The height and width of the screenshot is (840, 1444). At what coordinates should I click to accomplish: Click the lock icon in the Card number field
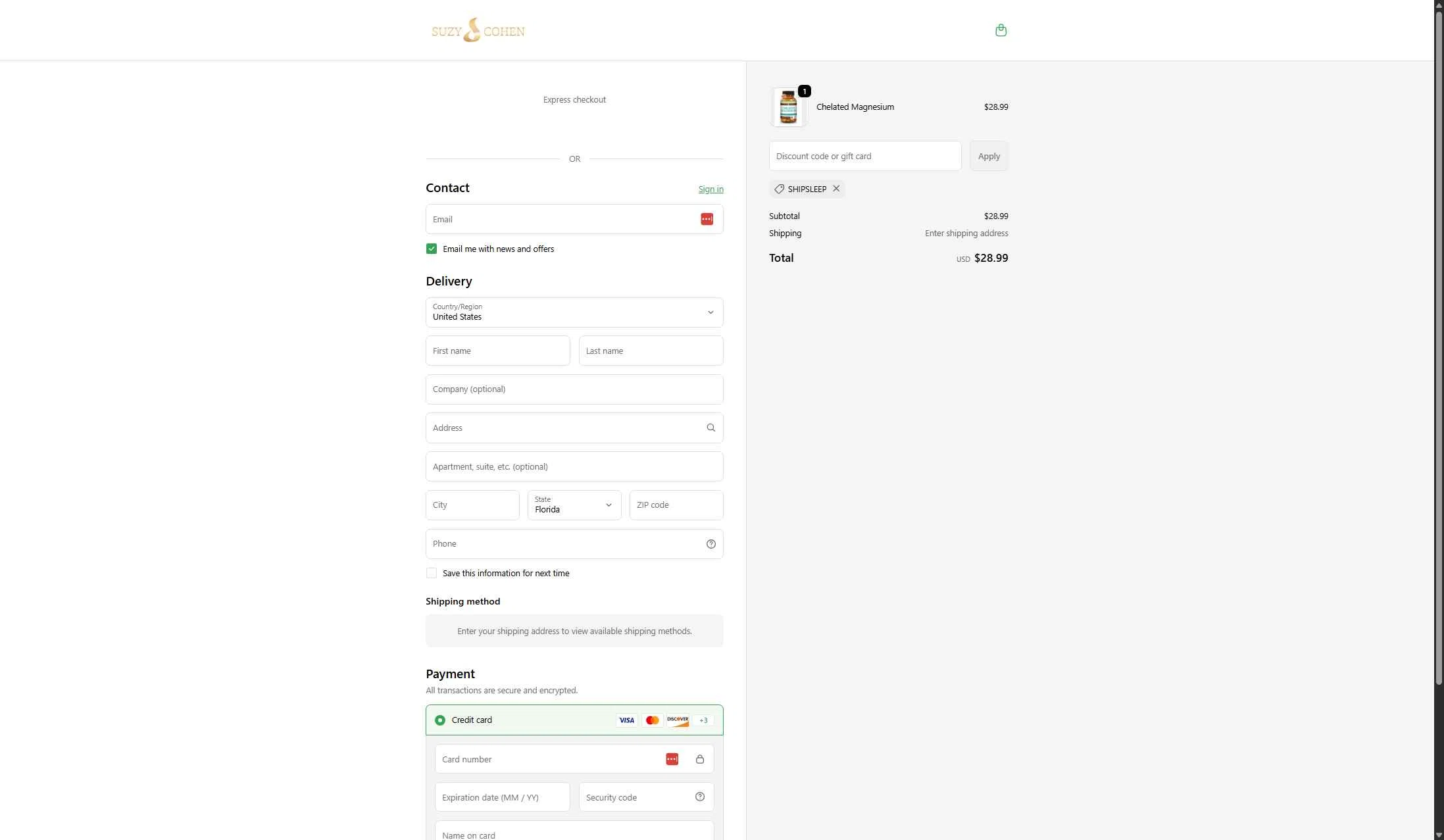699,759
